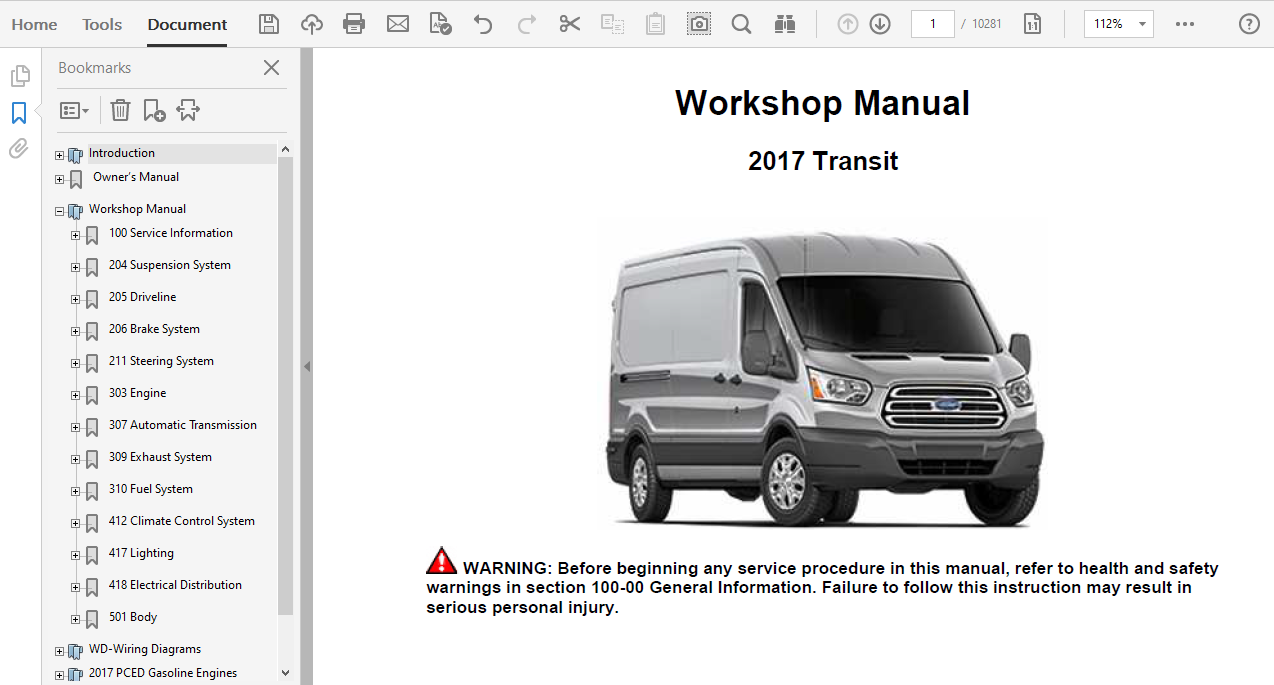Open the zoom level dropdown

coord(1141,24)
